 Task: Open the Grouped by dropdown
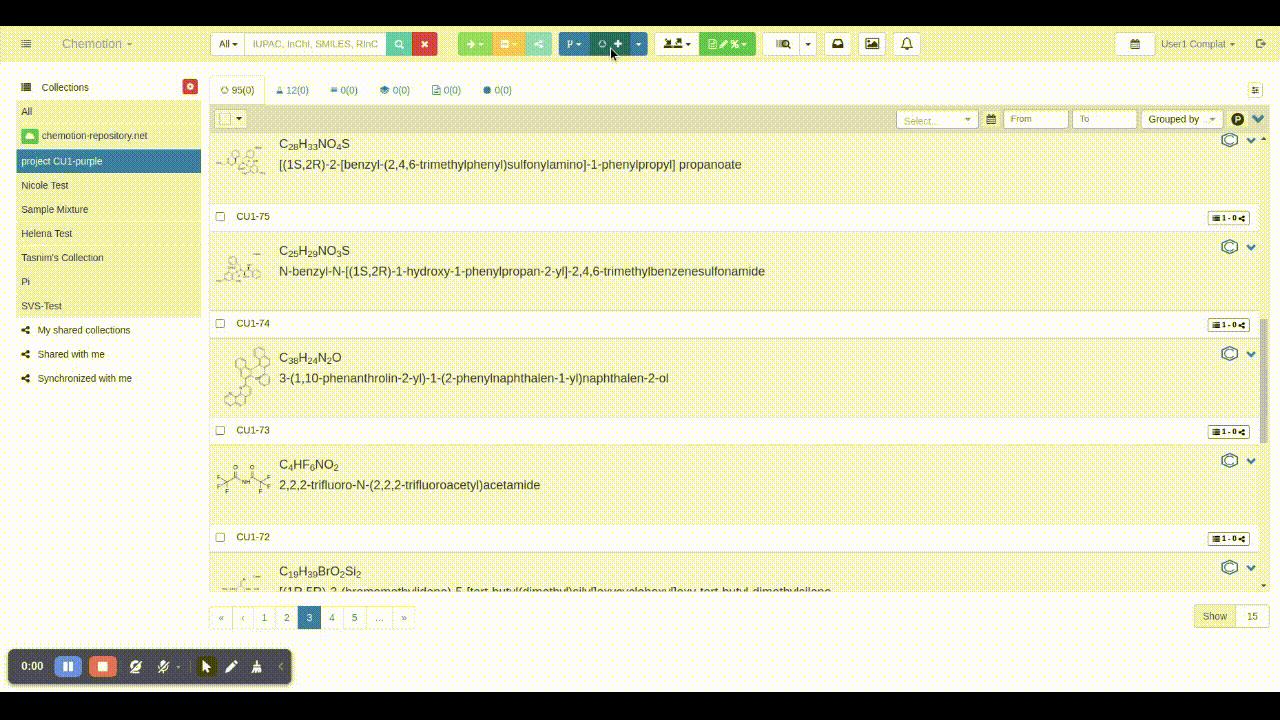tap(1183, 119)
